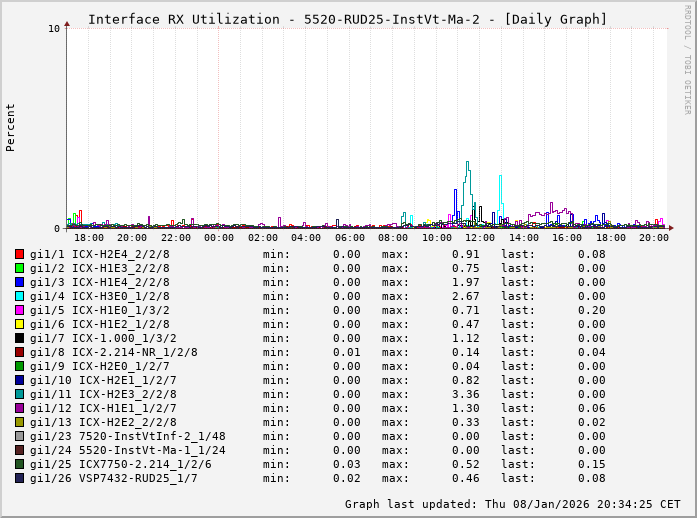Click the max value 1.97
Viewport: 697px width, 518px height.
point(466,282)
